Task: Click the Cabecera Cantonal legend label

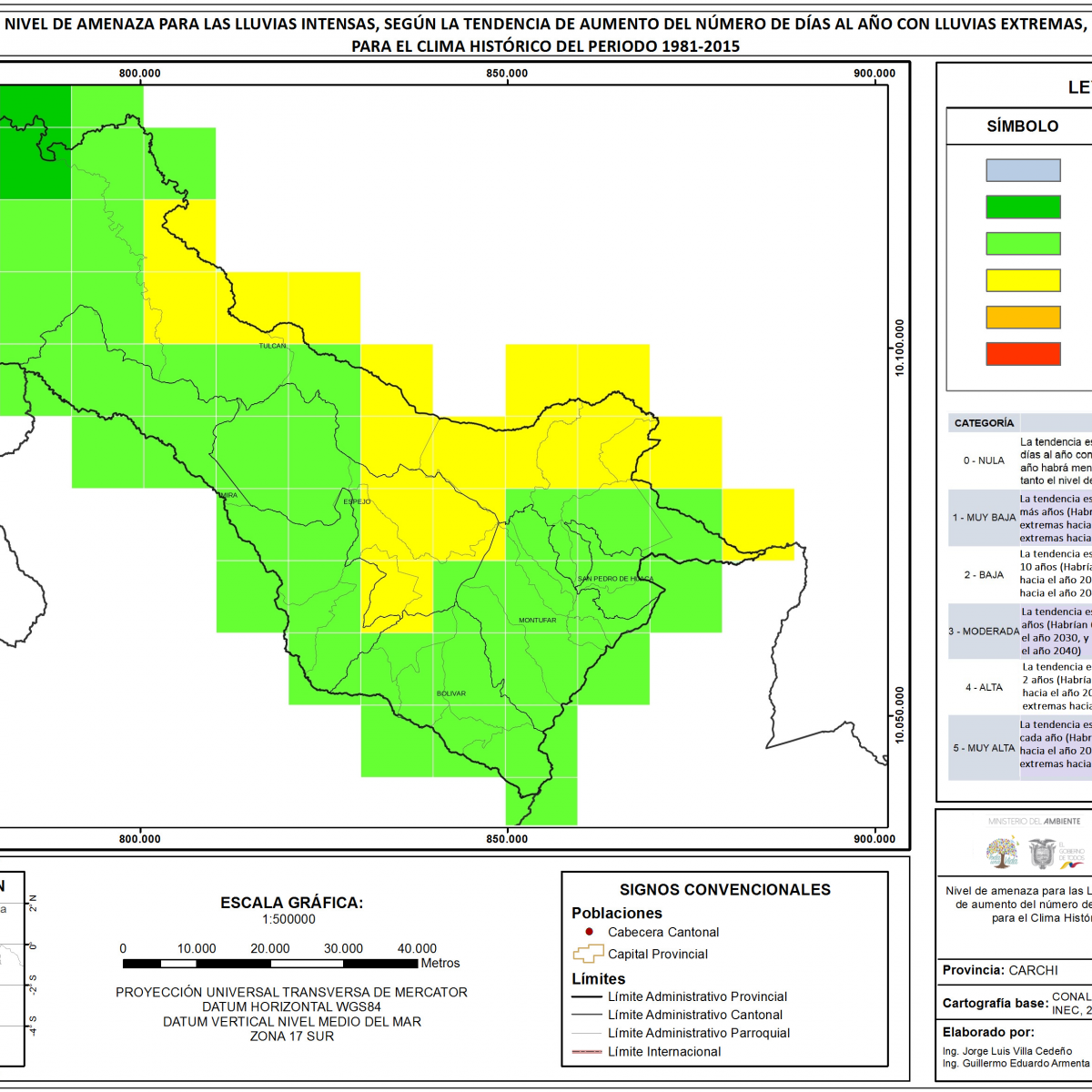Action: 663,932
